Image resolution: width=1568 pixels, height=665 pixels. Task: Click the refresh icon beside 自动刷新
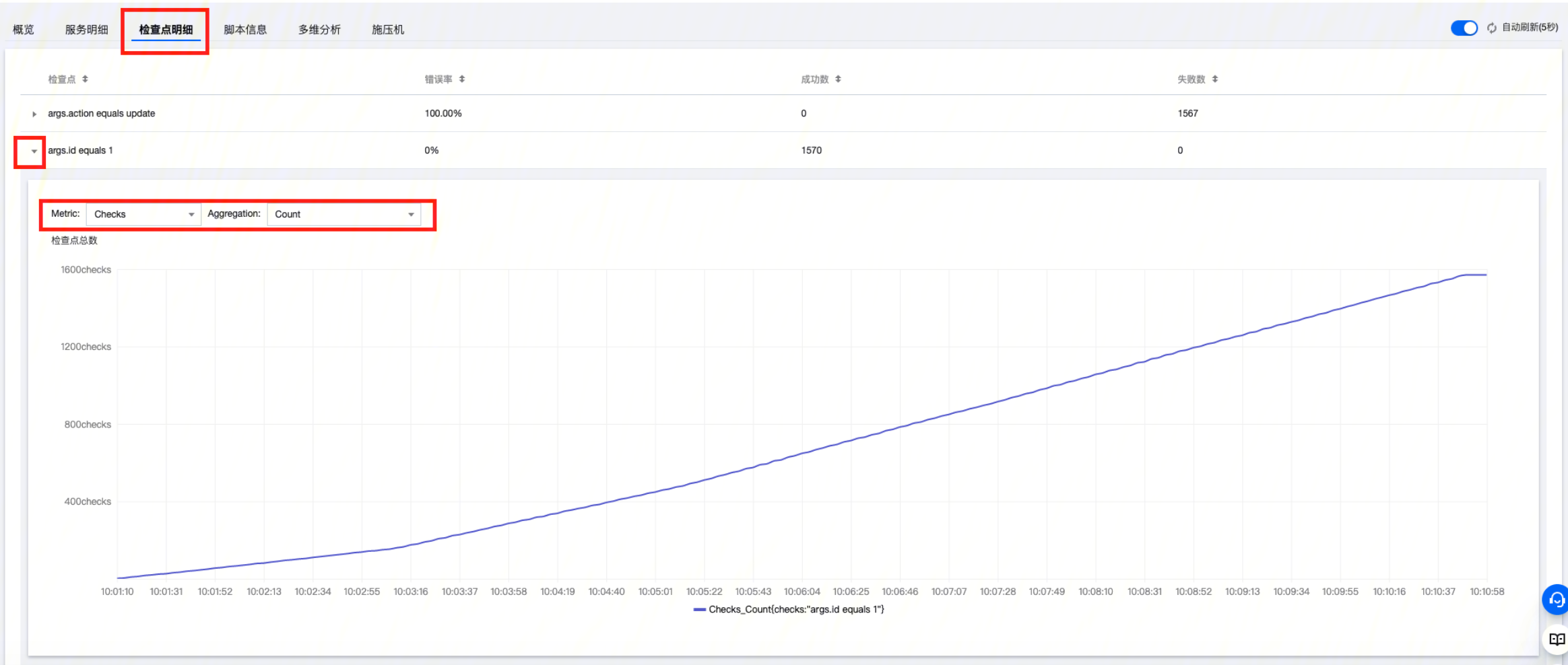[1492, 28]
